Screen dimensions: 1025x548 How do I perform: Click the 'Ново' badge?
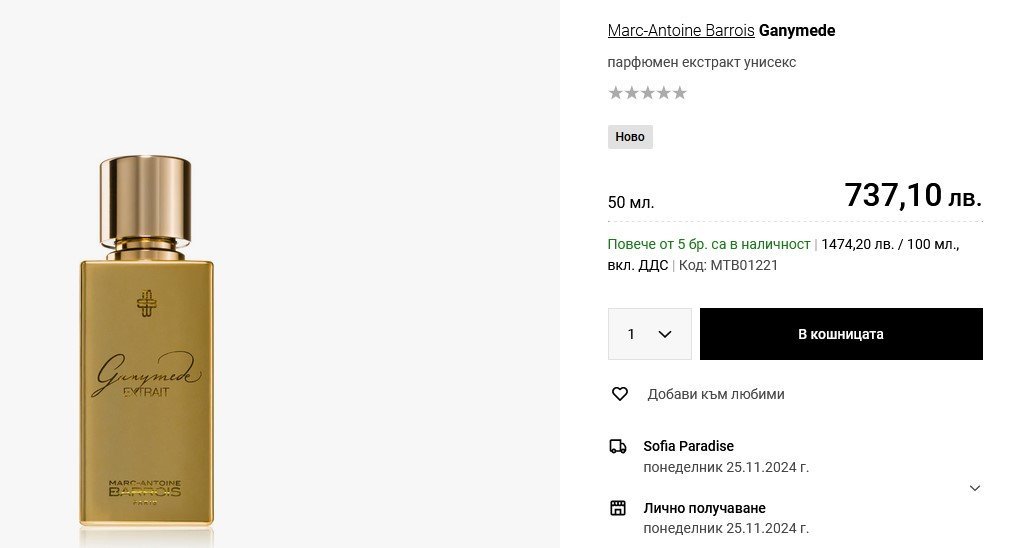point(630,137)
